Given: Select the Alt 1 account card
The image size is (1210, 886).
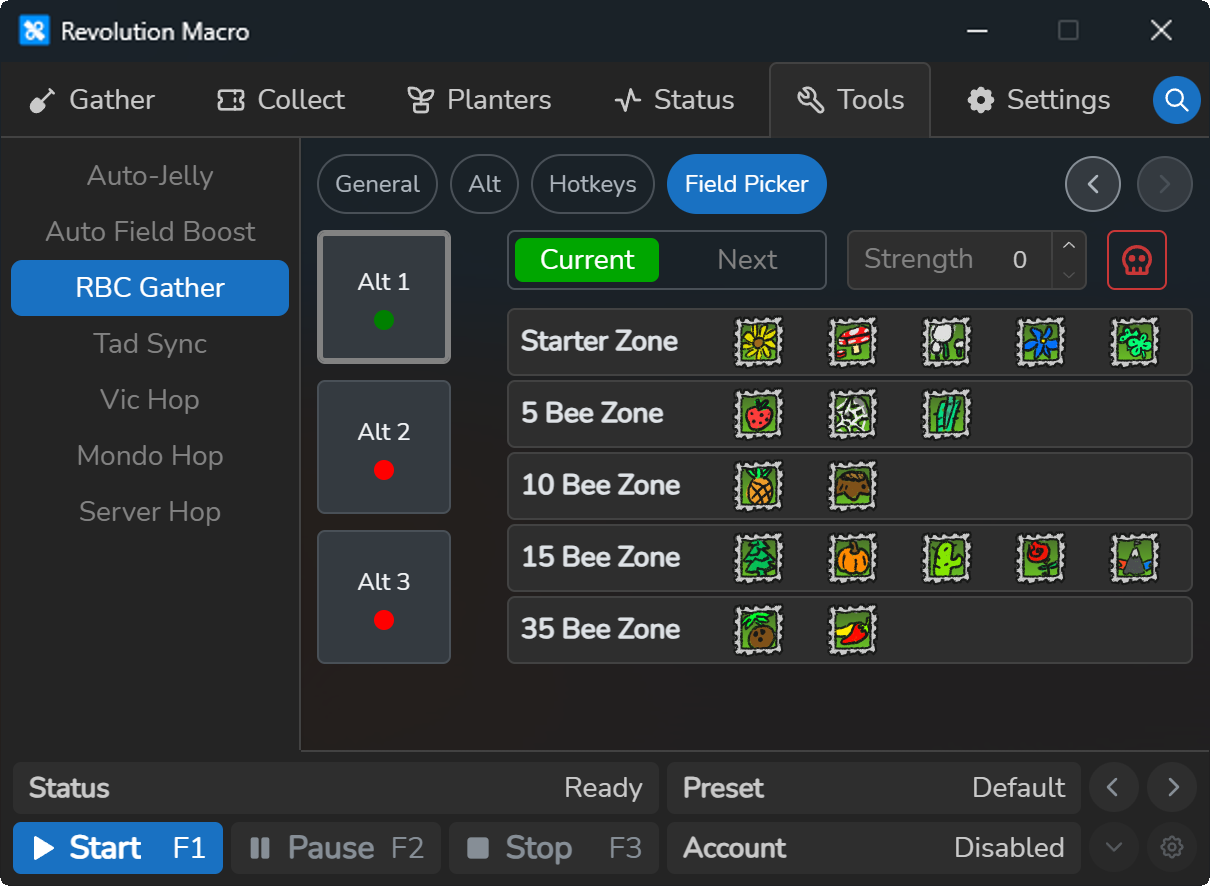Looking at the screenshot, I should tap(384, 297).
